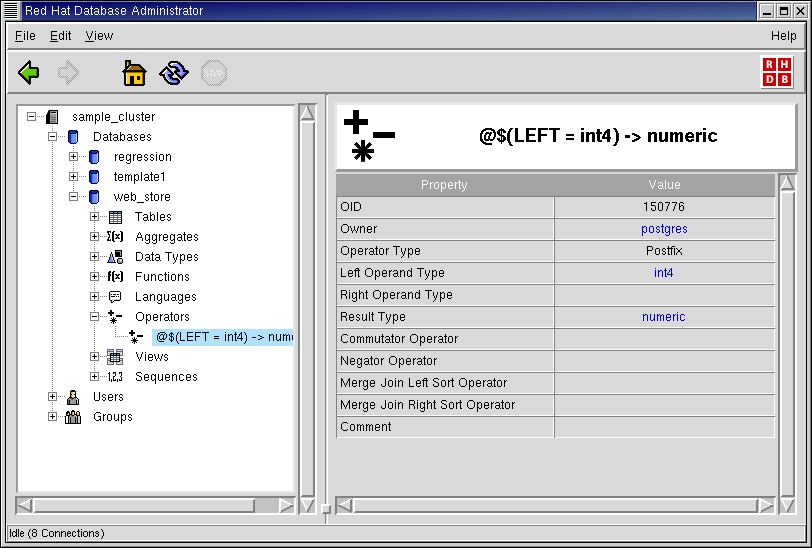Click the OID value 150776

click(x=664, y=207)
